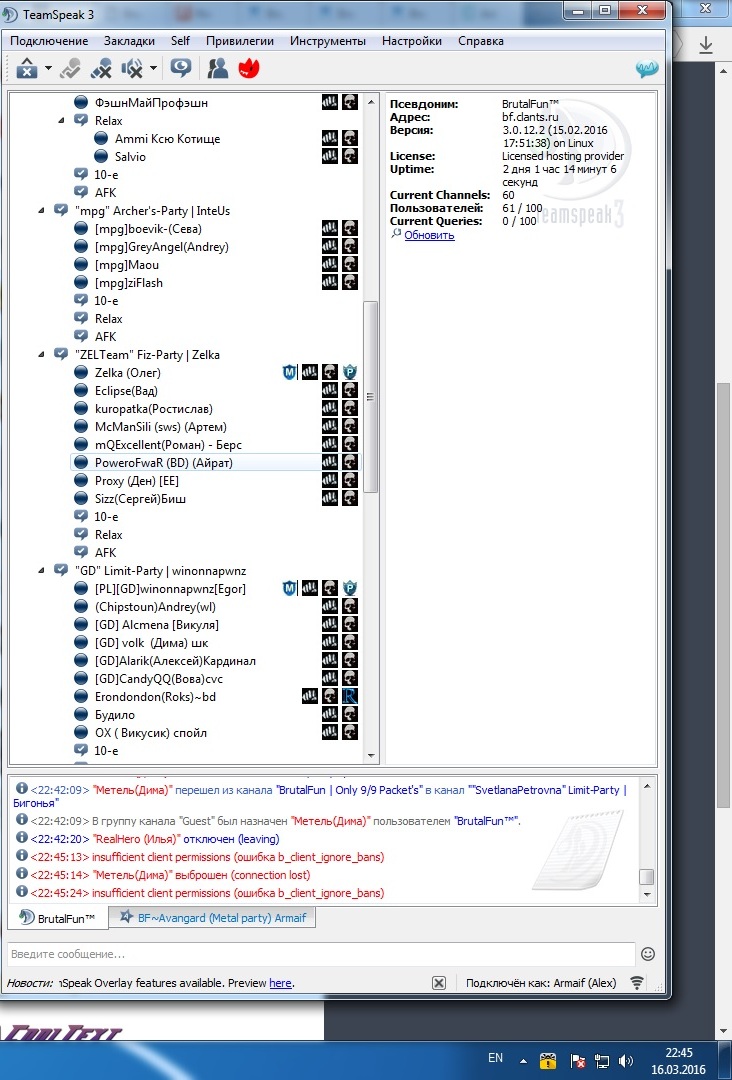
Task: Open the Закладки menu
Action: [x=129, y=41]
